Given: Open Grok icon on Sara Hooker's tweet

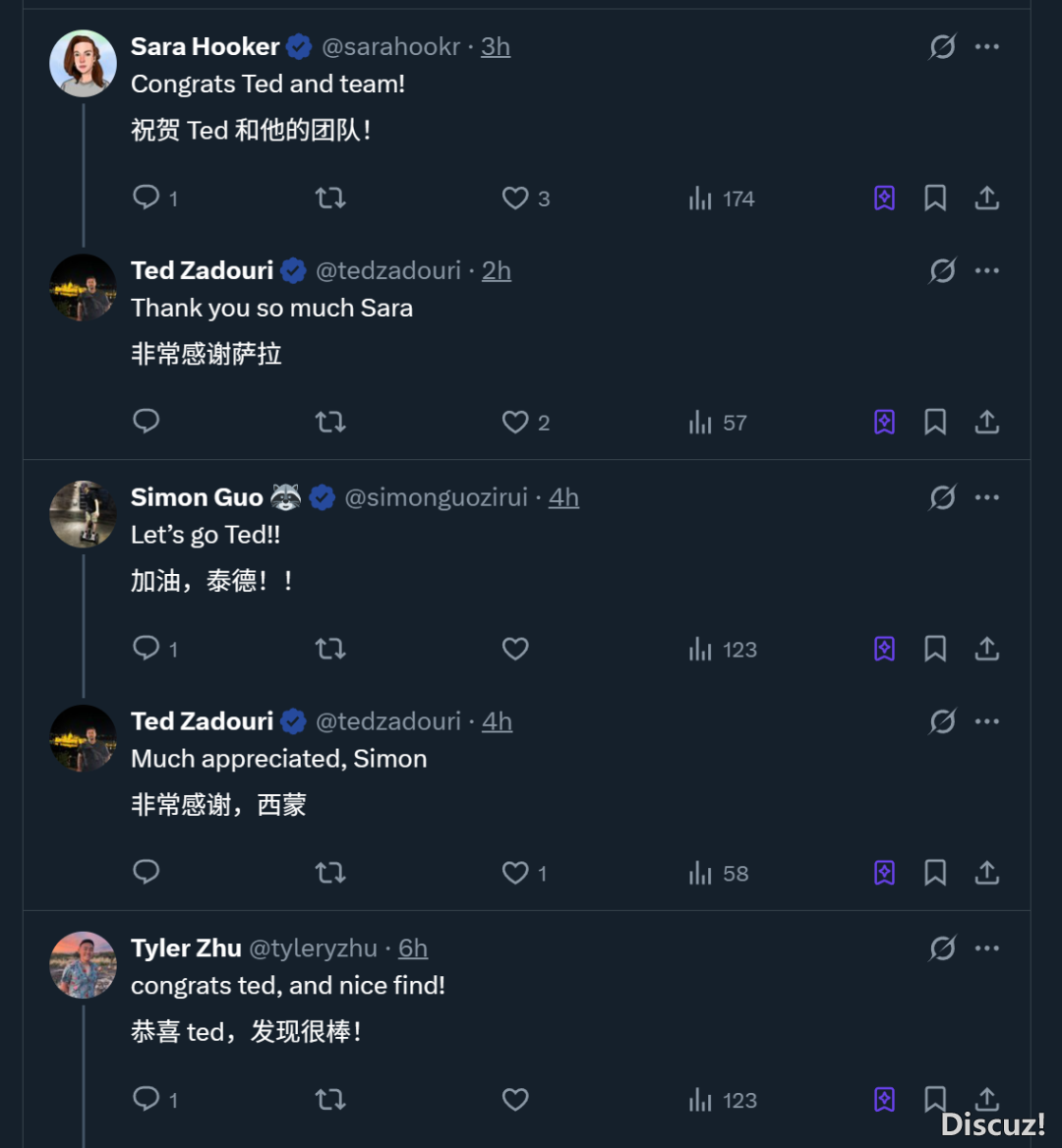Looking at the screenshot, I should click(x=942, y=46).
